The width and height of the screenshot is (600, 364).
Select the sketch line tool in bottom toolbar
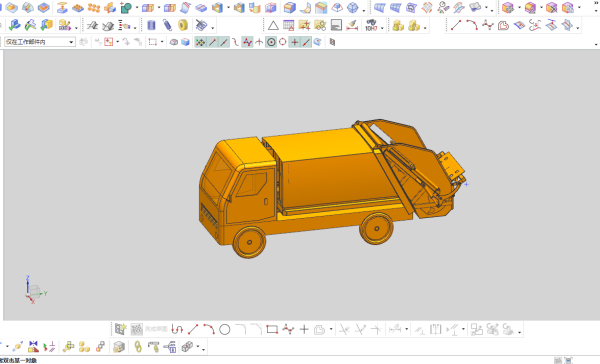193,329
